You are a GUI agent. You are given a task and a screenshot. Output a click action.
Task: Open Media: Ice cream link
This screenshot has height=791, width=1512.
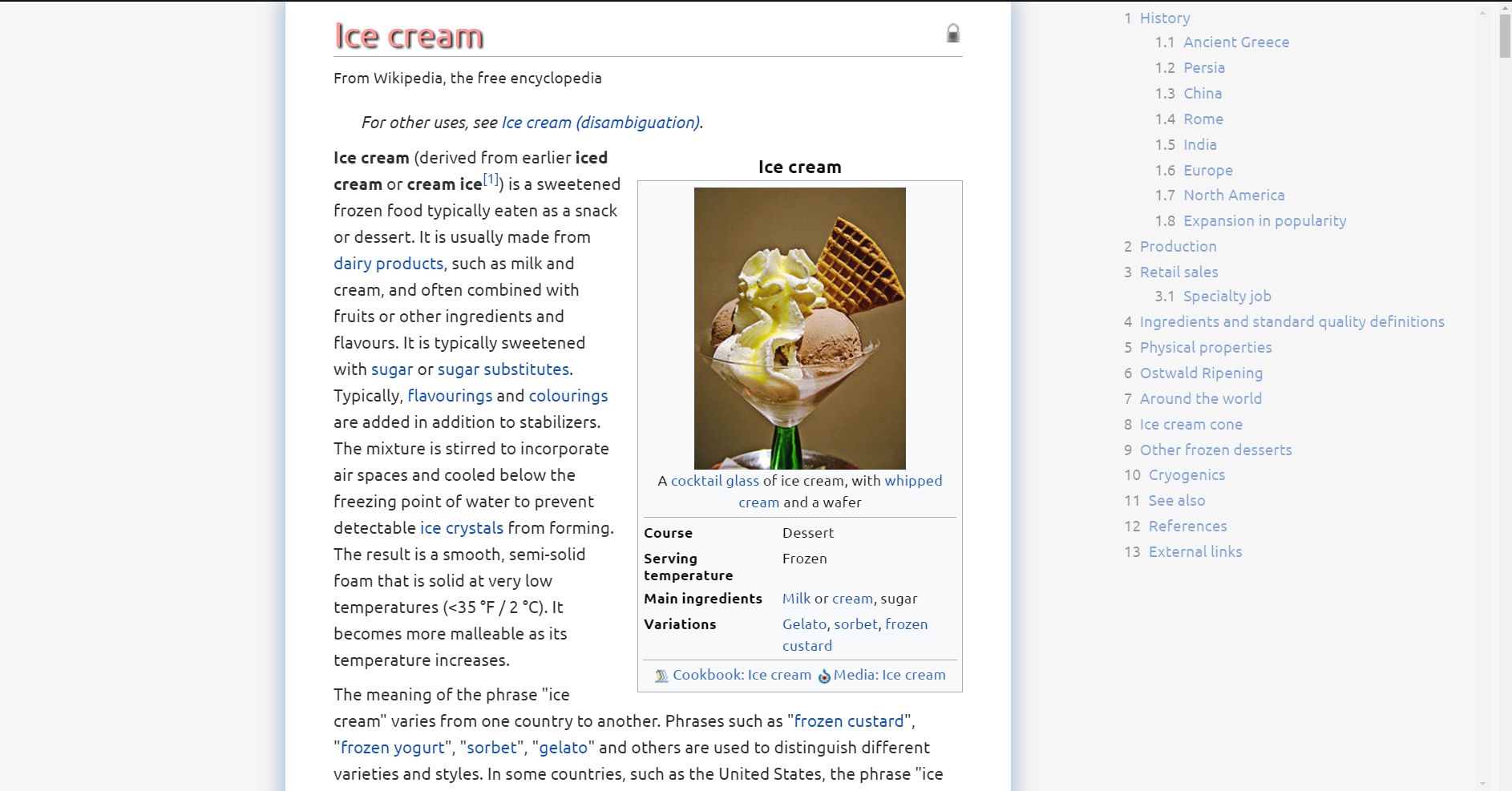pos(889,675)
